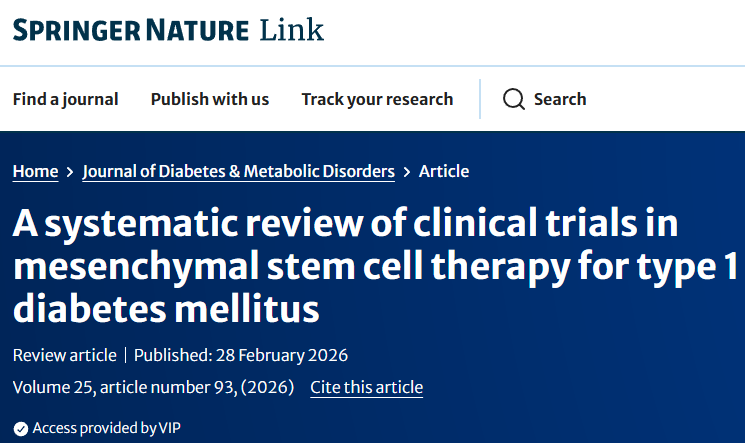745x443 pixels.
Task: Click Access provided by VIP text
Action: tap(106, 428)
